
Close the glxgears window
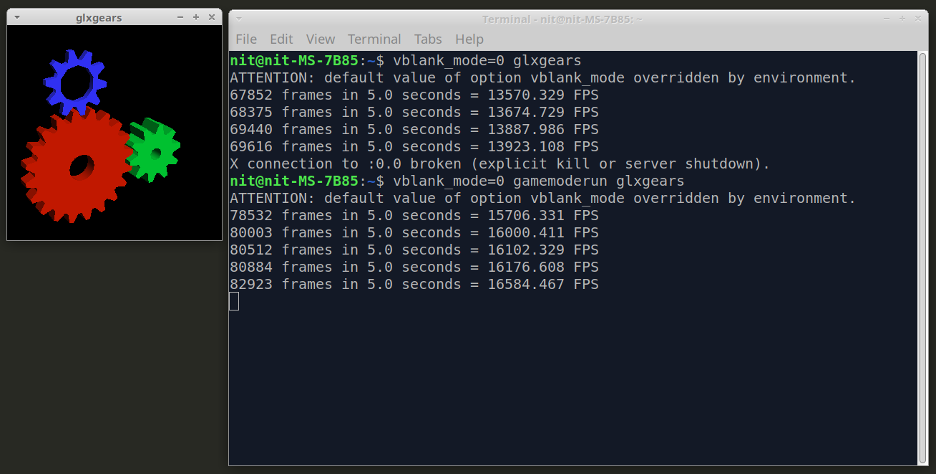click(x=211, y=17)
